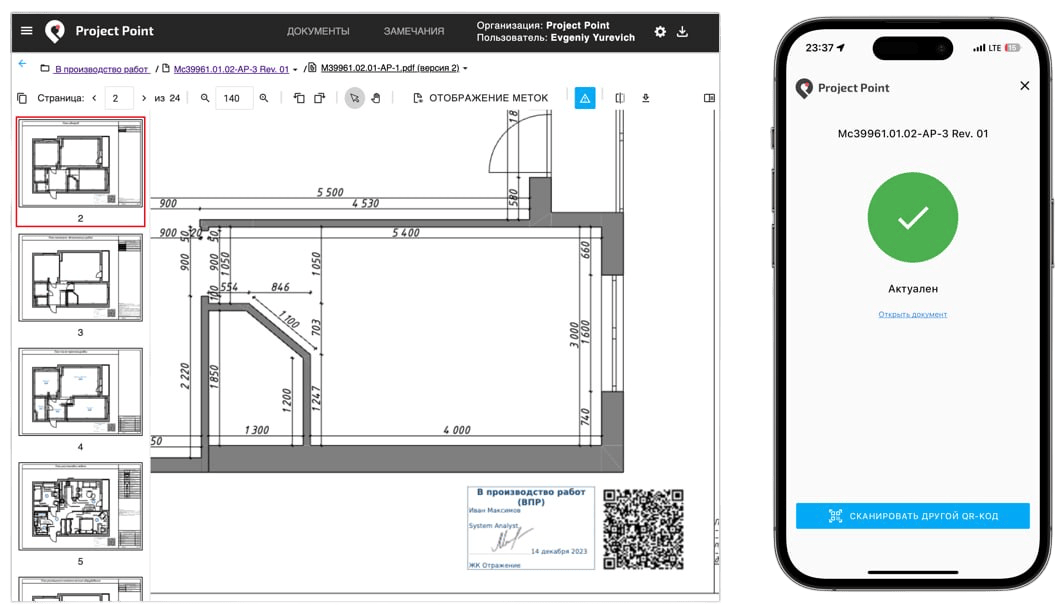Click the download icon in the top header
Image resolution: width=1061 pixels, height=614 pixels.
[683, 32]
